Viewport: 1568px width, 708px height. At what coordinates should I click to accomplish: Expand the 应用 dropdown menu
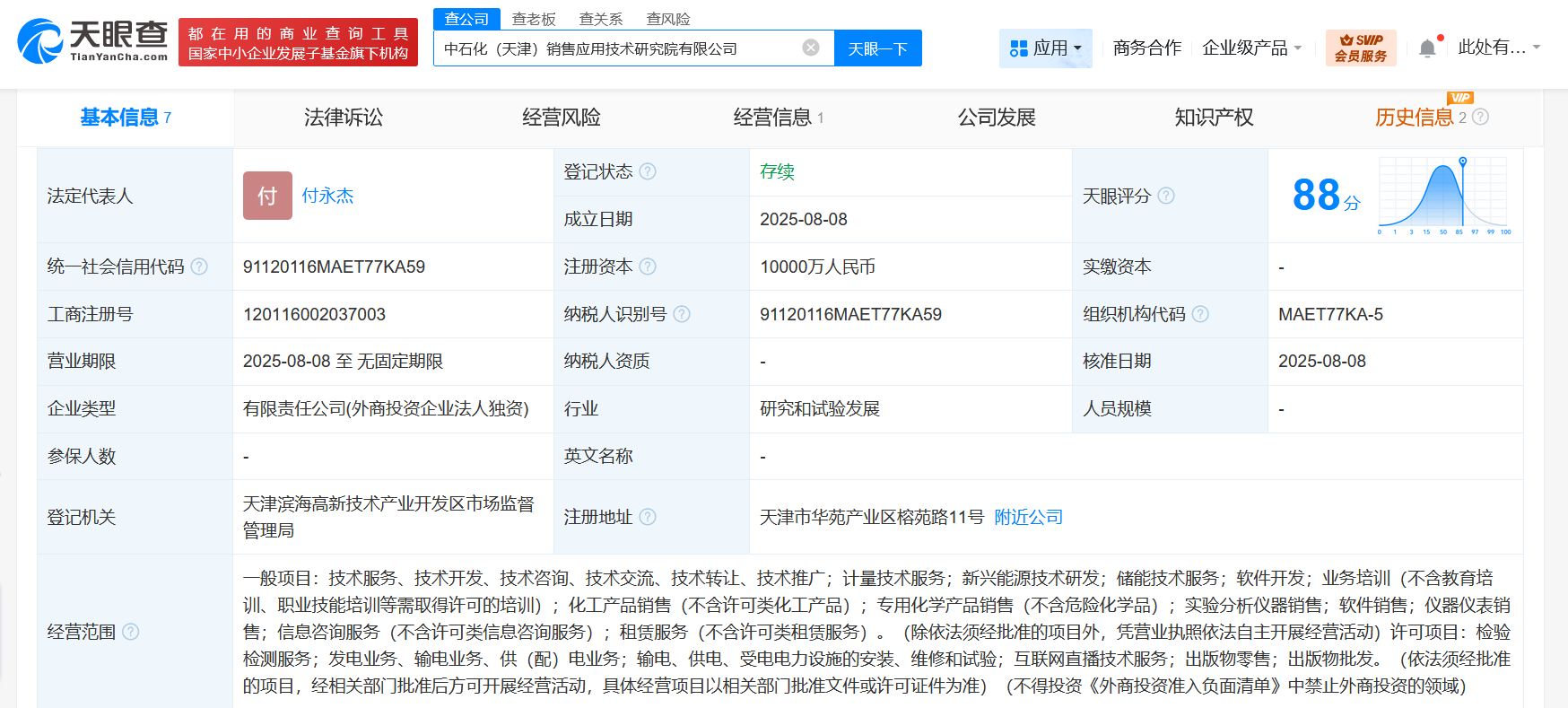click(x=1046, y=48)
